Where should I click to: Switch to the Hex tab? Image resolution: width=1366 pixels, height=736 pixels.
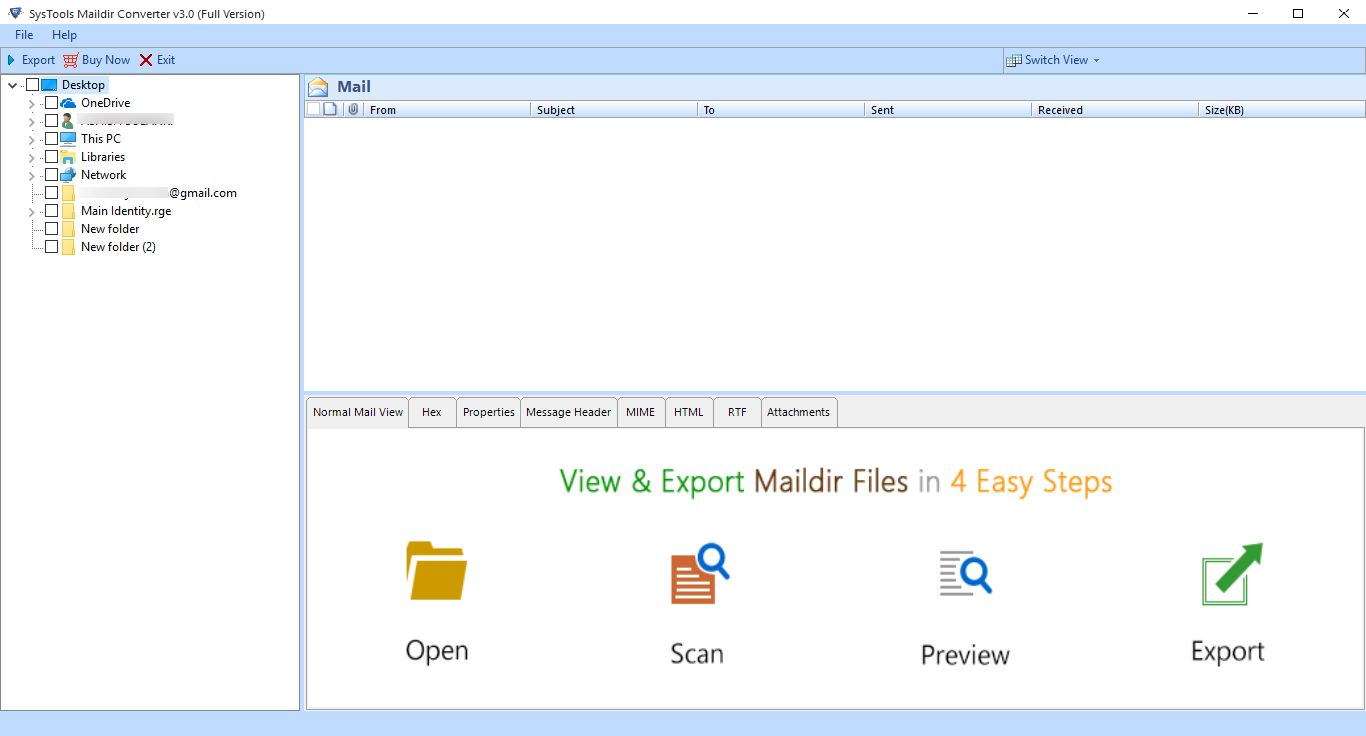click(x=432, y=412)
